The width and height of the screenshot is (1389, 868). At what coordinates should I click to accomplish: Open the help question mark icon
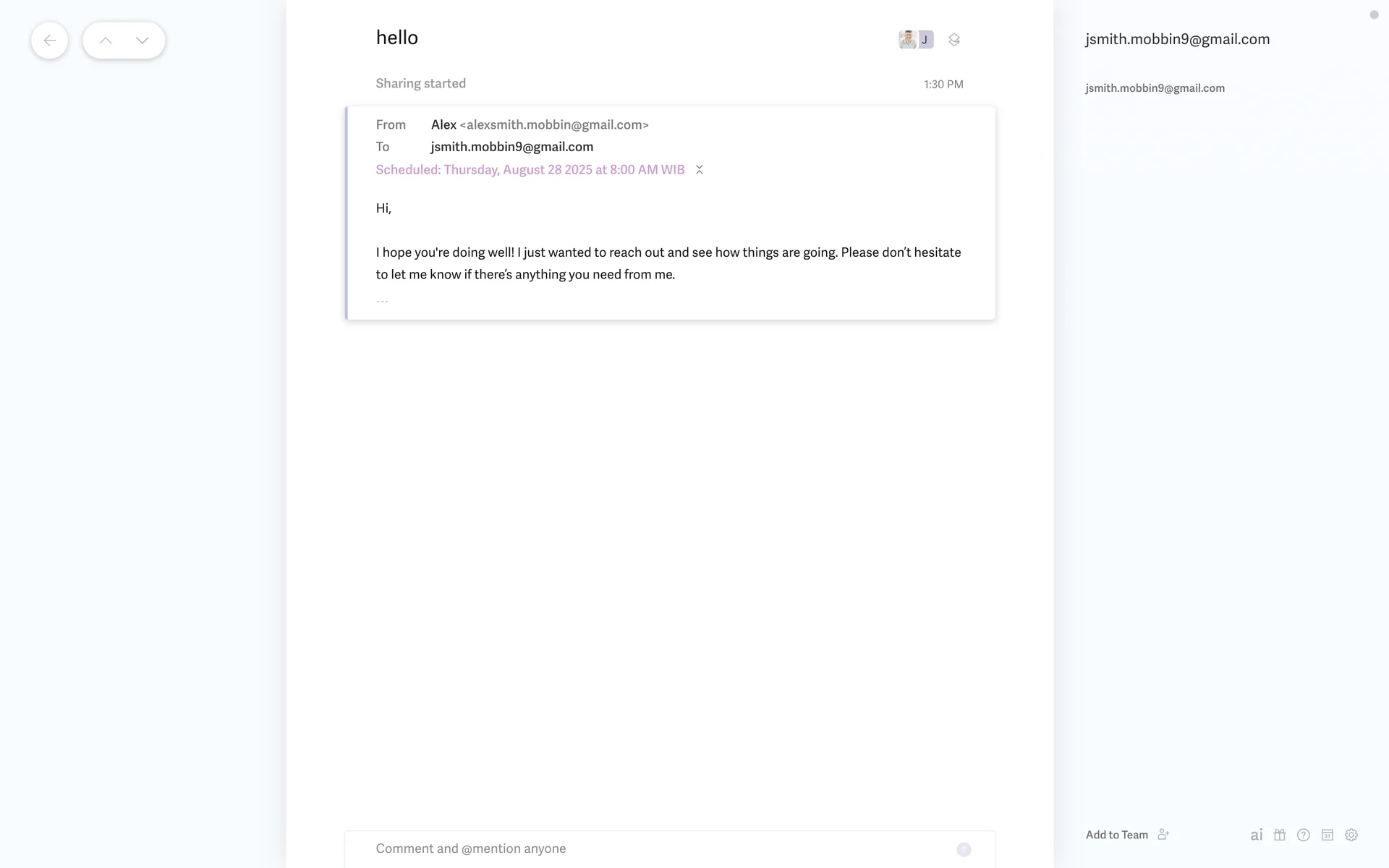pos(1304,835)
